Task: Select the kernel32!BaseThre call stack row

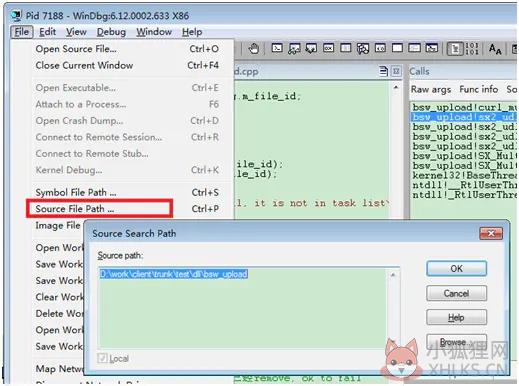Action: 464,175
